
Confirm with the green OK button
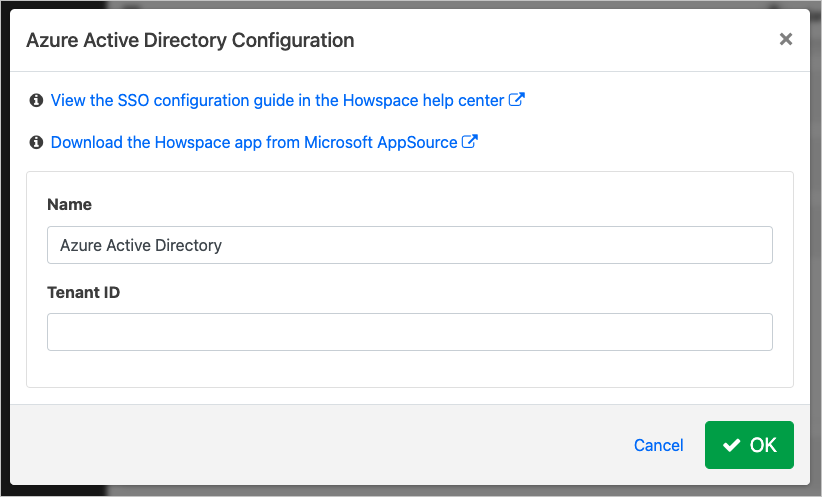pyautogui.click(x=749, y=445)
